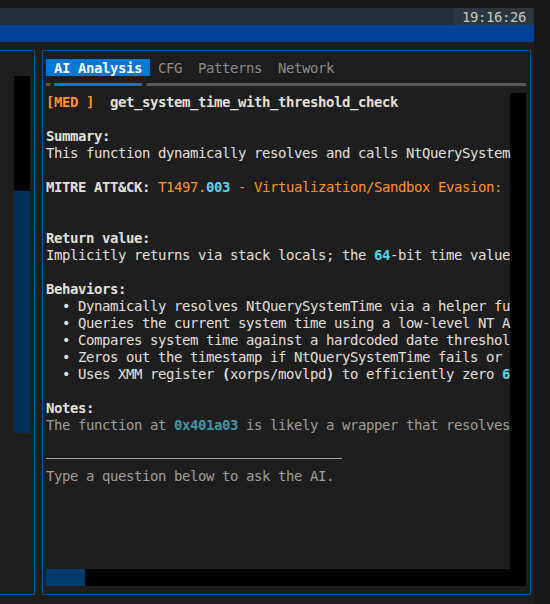Click bullet 'Uses XMM register (xorps/movlpd)'
This screenshot has width=550, height=604.
point(286,374)
